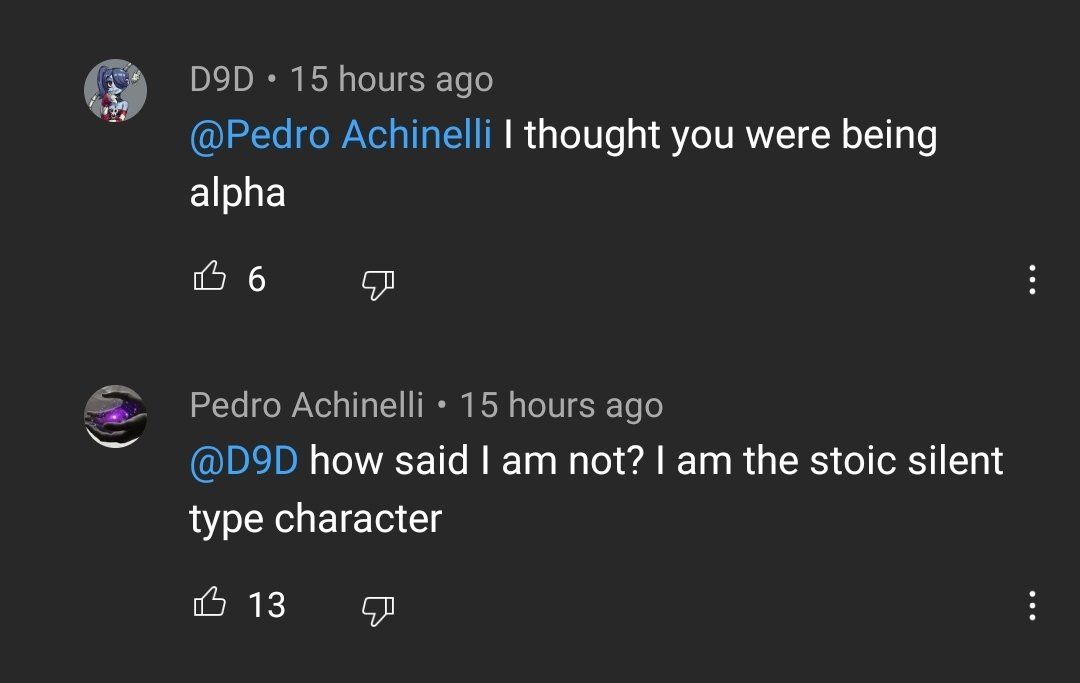Click the timestamp next to D9D's name
Viewport: 1080px width, 683px height.
tap(391, 79)
